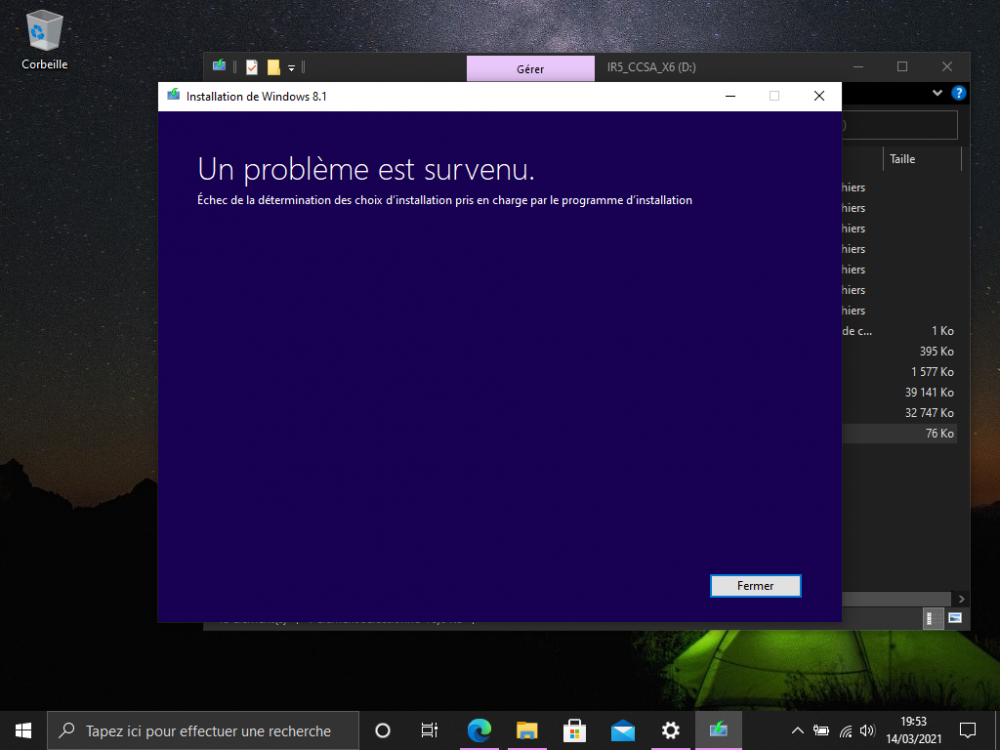Select the file row sized 395 Ko
The width and height of the screenshot is (1000, 750).
[899, 351]
